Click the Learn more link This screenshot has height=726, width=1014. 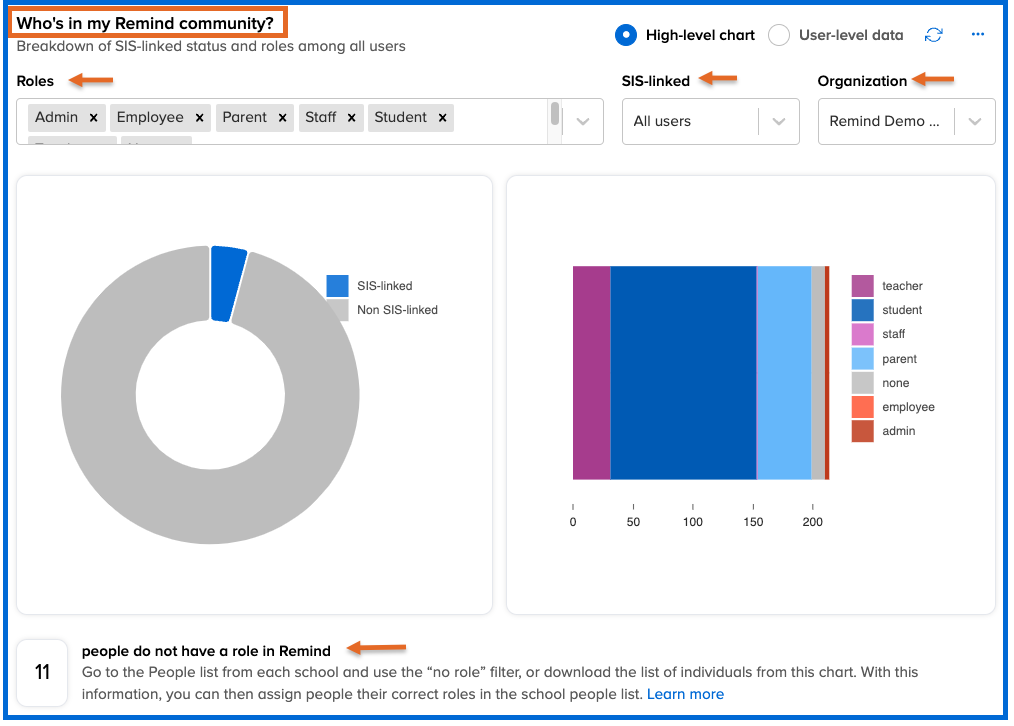[685, 694]
